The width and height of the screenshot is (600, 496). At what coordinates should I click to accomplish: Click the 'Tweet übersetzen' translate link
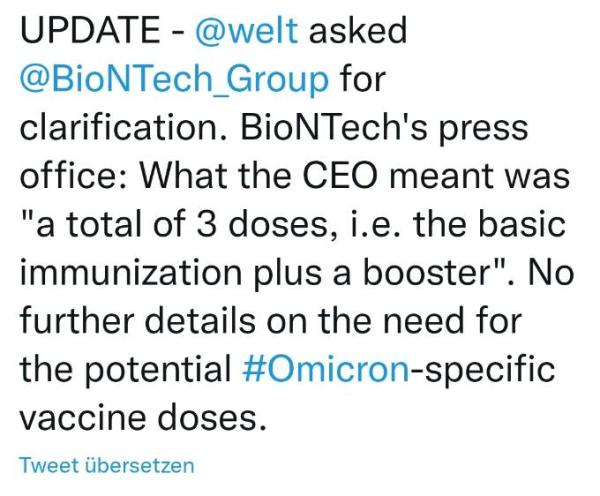107,465
